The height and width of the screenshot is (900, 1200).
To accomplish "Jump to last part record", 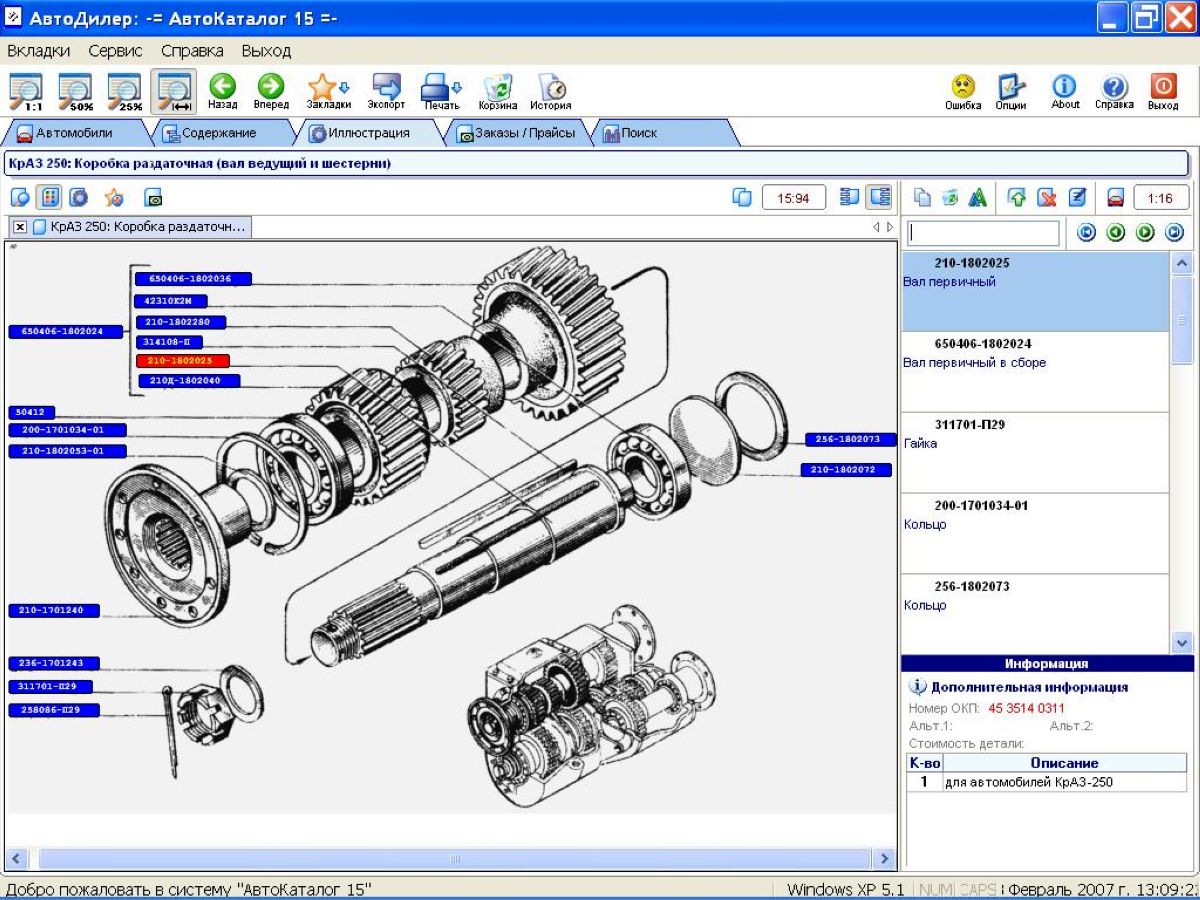I will [x=1174, y=233].
